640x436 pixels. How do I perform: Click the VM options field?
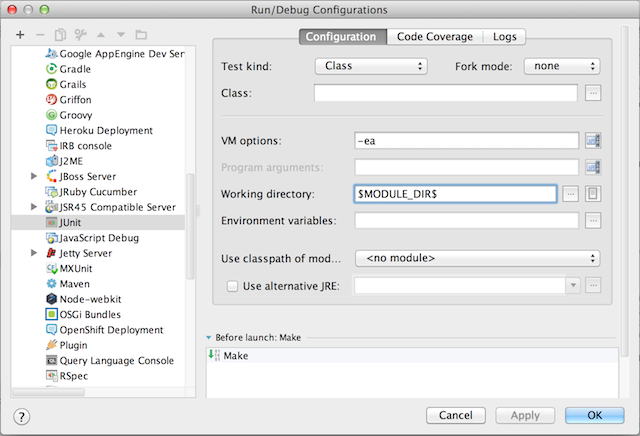pos(467,141)
